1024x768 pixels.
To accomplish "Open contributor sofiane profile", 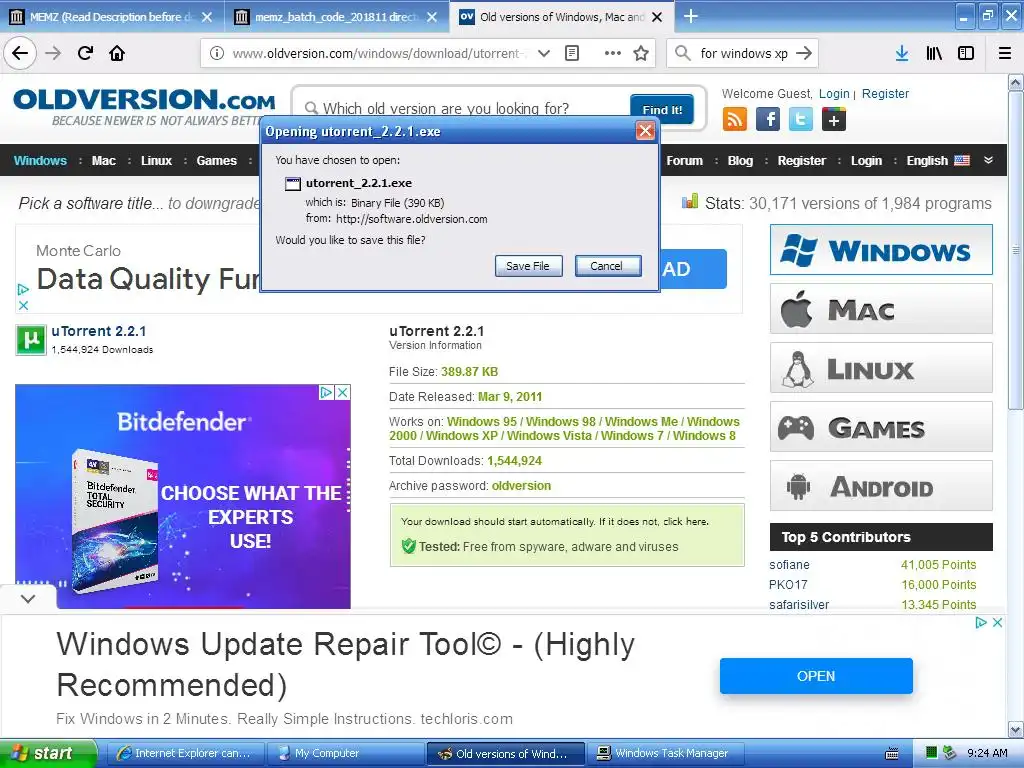I will tap(789, 565).
